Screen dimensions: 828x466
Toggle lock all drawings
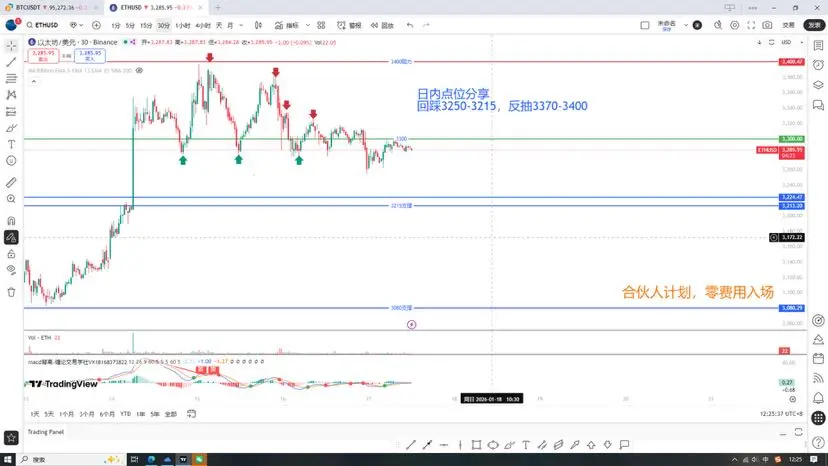click(11, 254)
